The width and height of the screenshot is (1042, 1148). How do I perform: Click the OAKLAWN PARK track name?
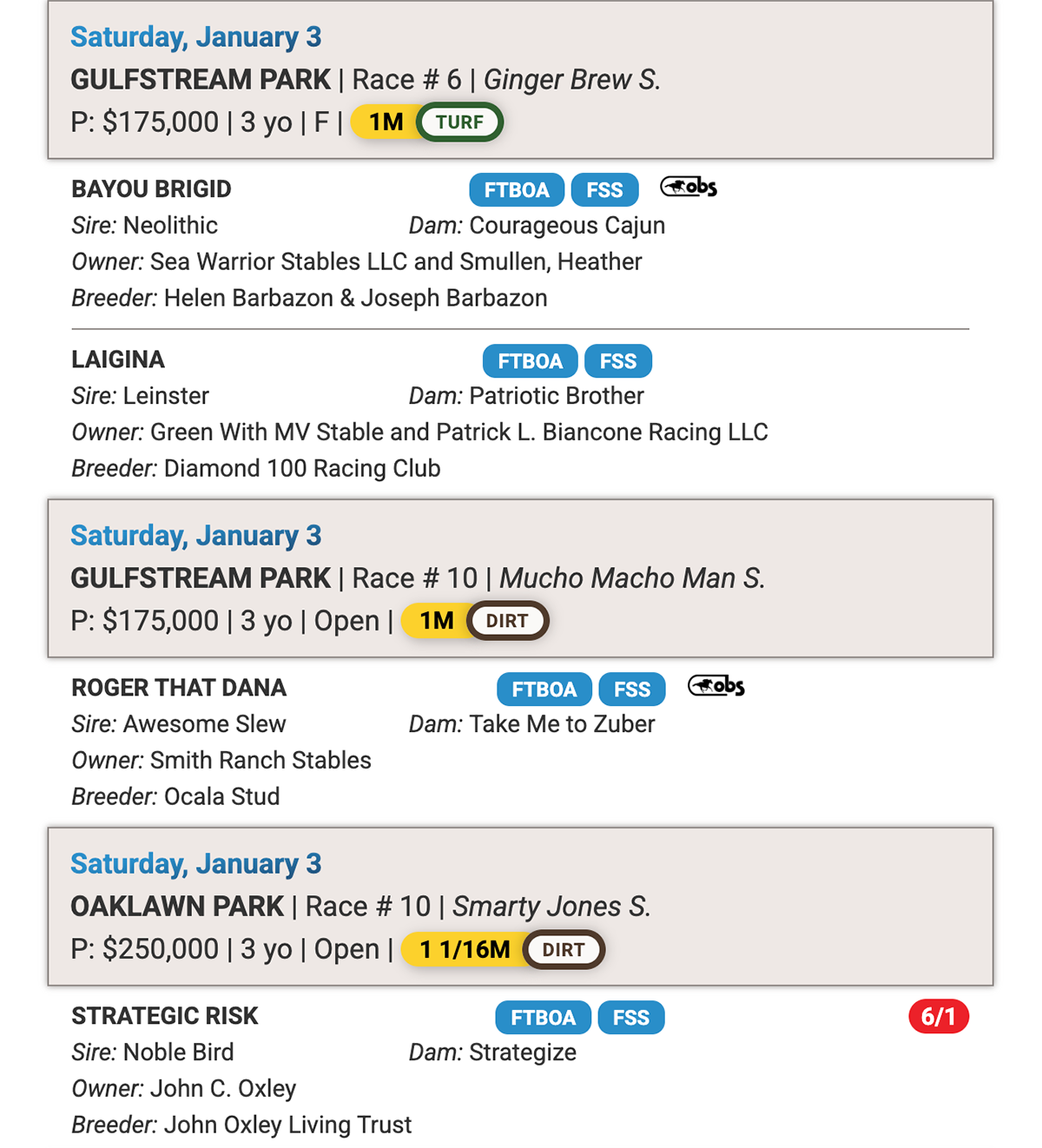coord(177,907)
